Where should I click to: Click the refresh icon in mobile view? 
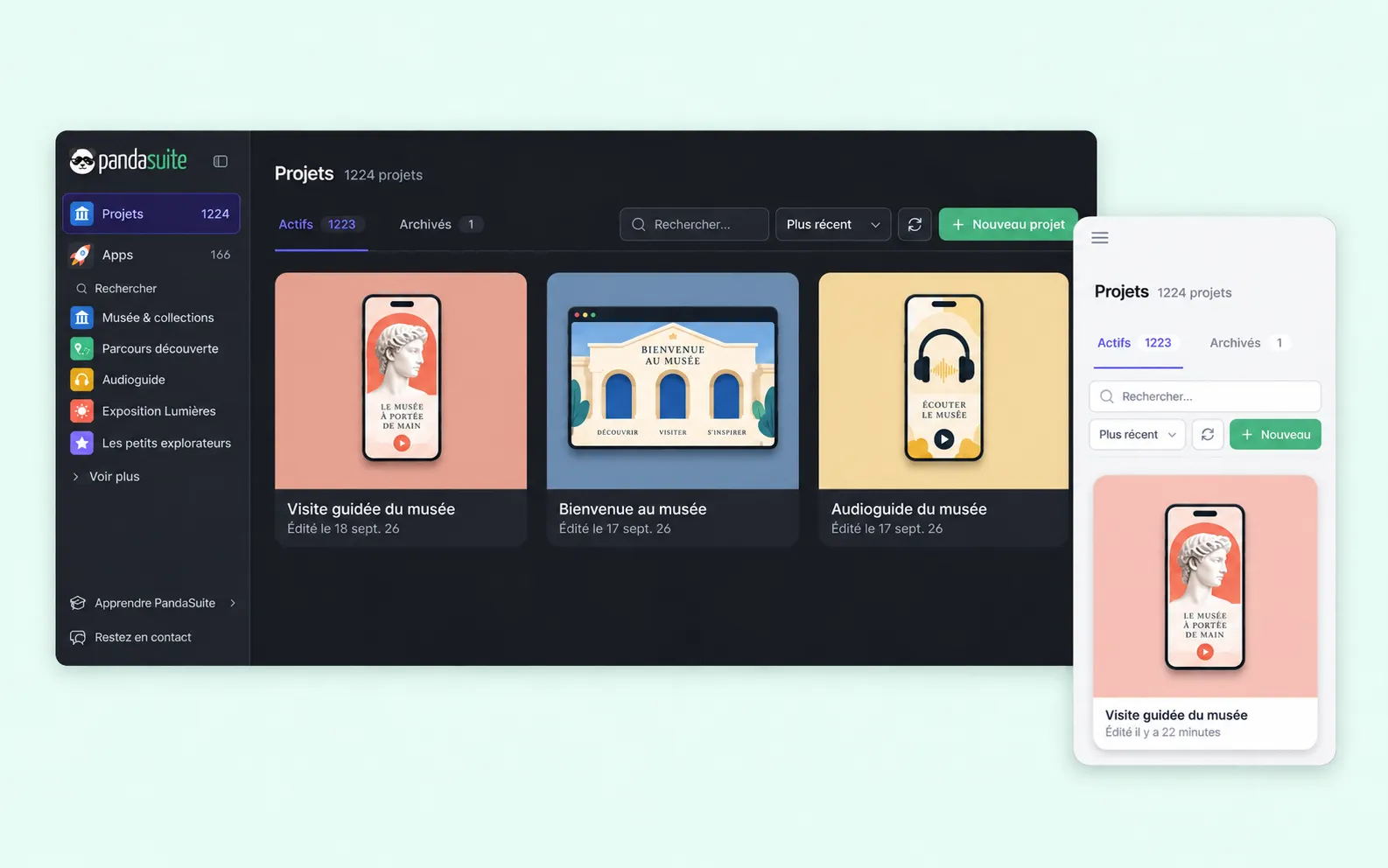click(x=1208, y=435)
